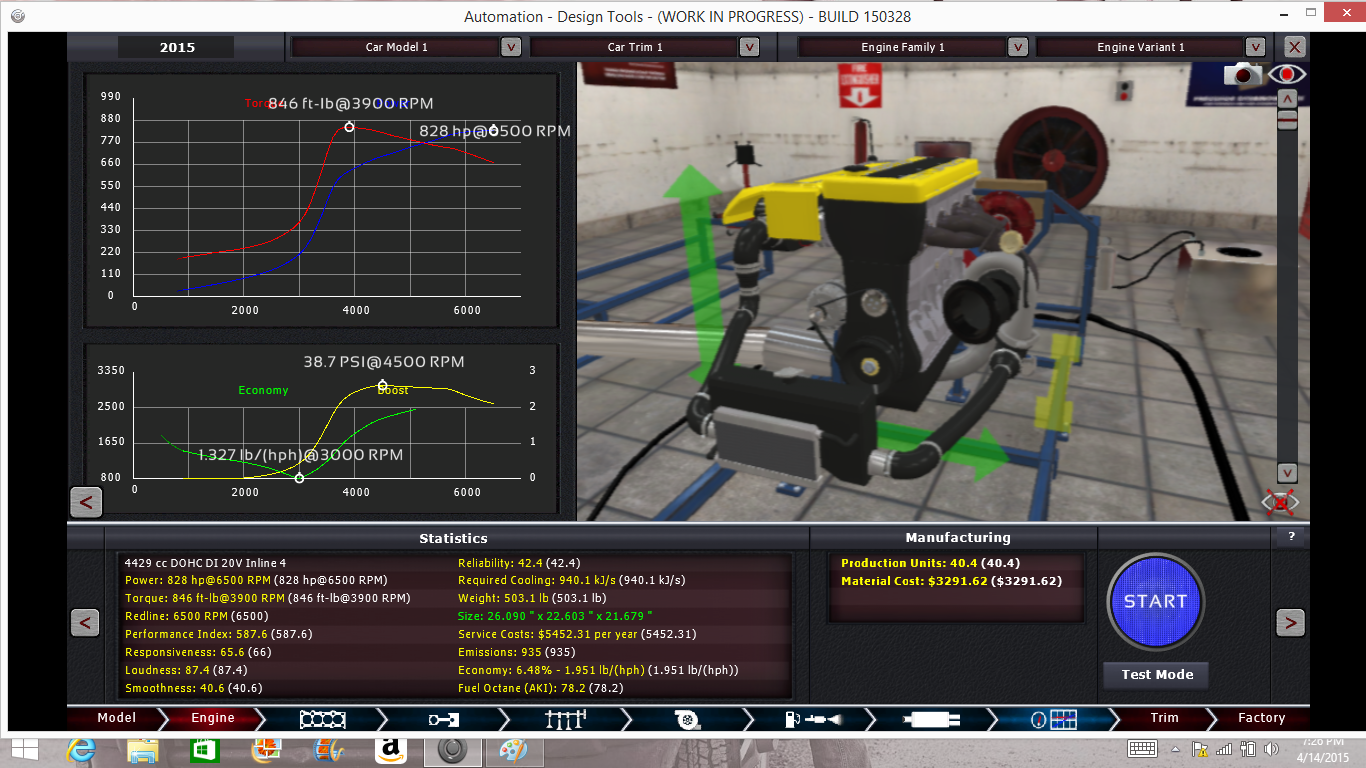Screen dimensions: 1366x768
Task: Open File Explorer from the taskbar
Action: (143, 749)
